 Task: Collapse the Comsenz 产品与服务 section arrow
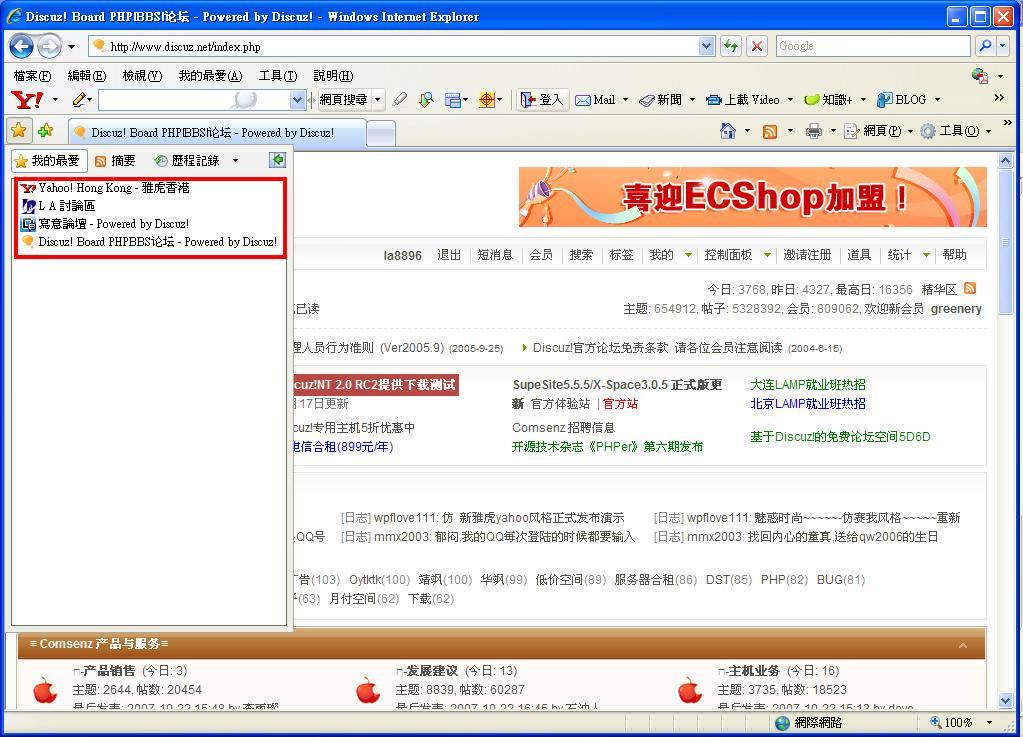point(963,645)
